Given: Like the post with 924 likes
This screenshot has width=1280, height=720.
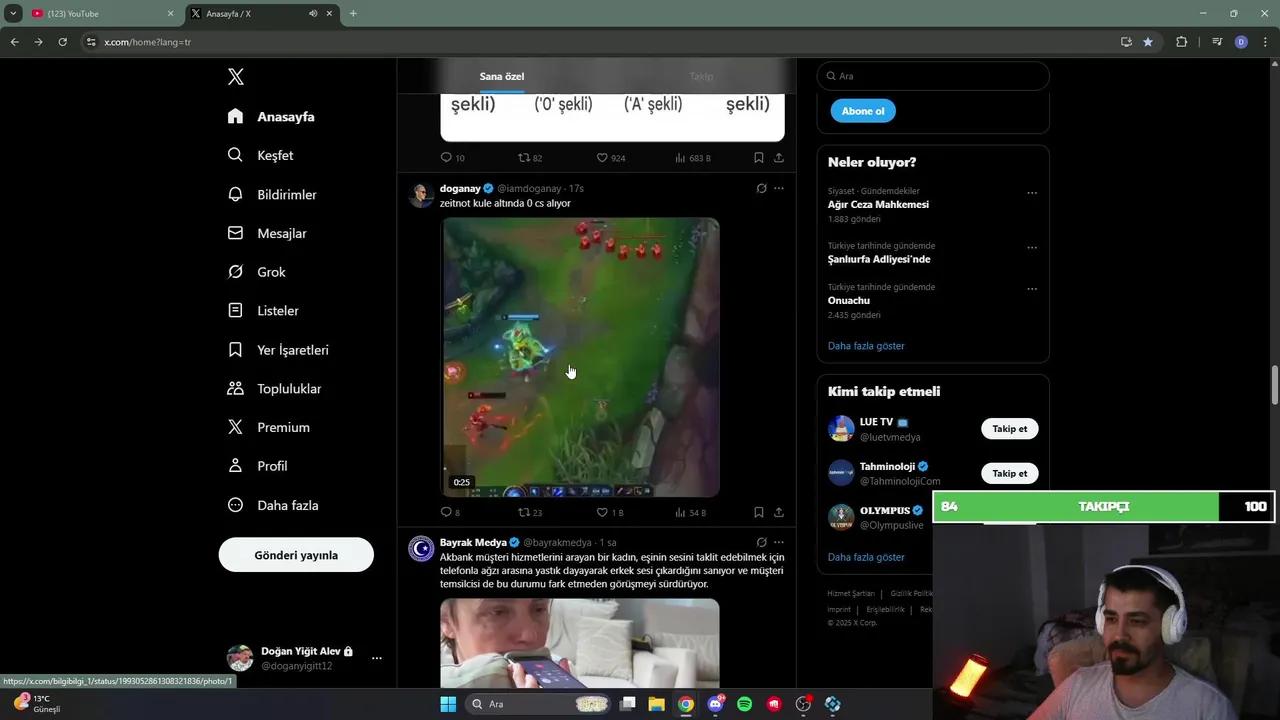Looking at the screenshot, I should [610, 158].
